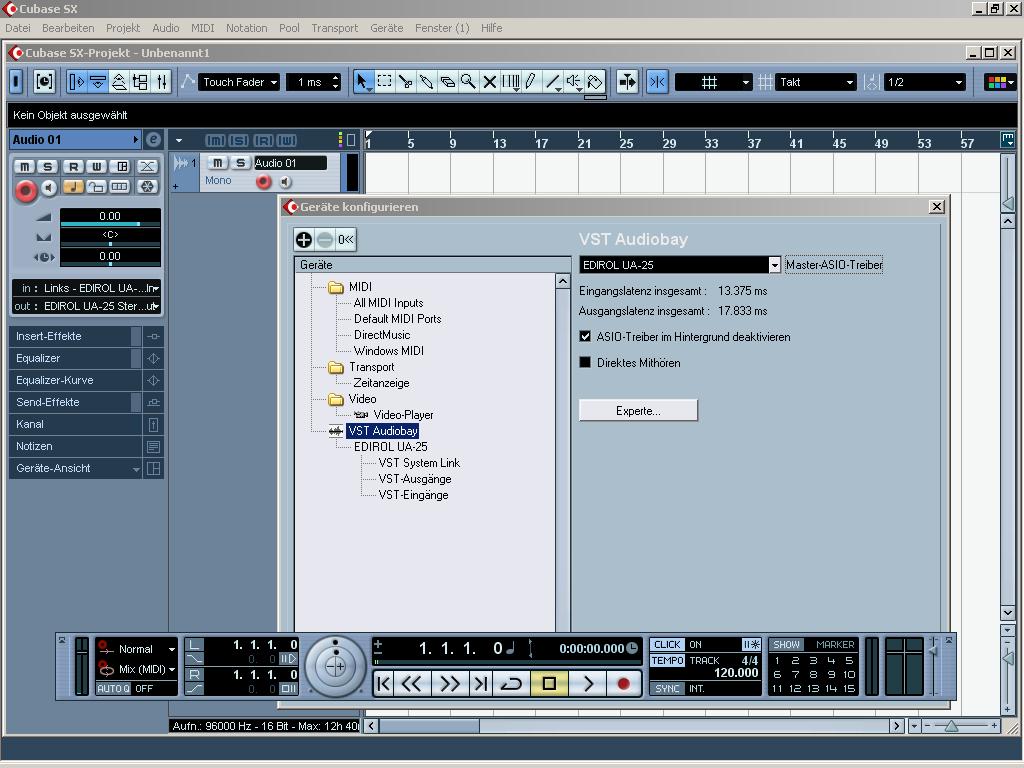Select the Erase tool

[x=447, y=82]
